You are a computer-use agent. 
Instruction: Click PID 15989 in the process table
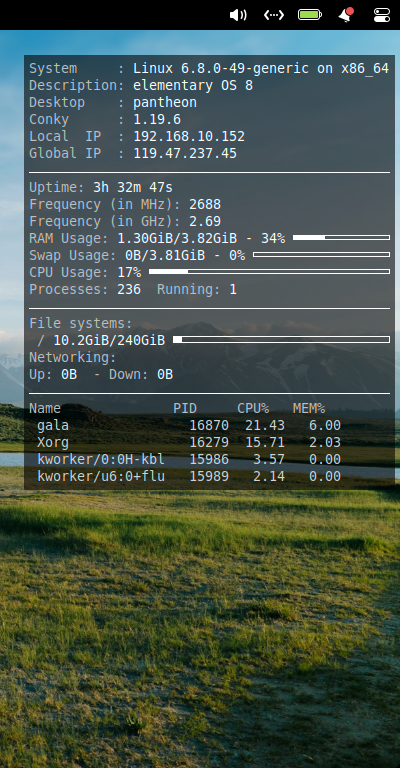coord(209,476)
